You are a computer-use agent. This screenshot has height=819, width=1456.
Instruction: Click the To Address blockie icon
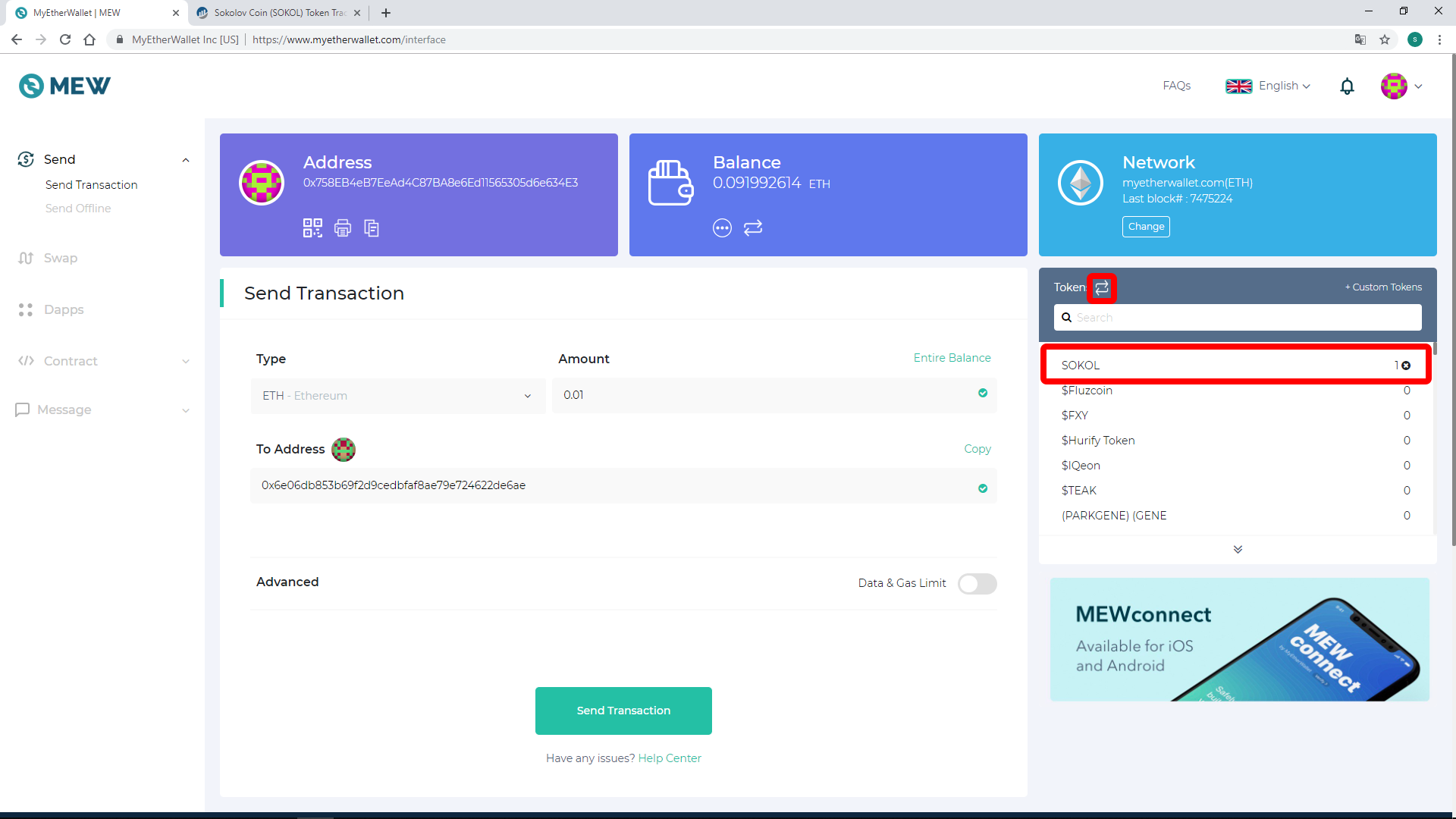tap(344, 450)
